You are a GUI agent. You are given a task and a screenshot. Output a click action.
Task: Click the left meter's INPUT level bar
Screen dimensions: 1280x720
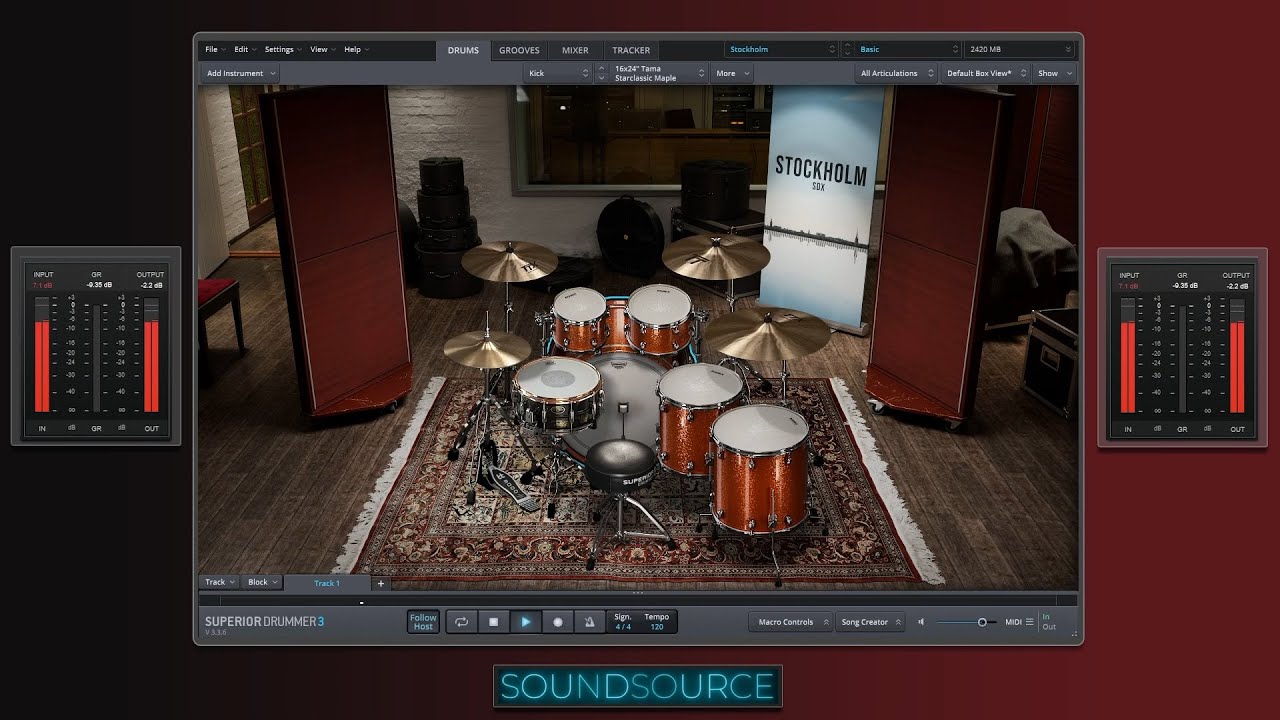coord(42,354)
